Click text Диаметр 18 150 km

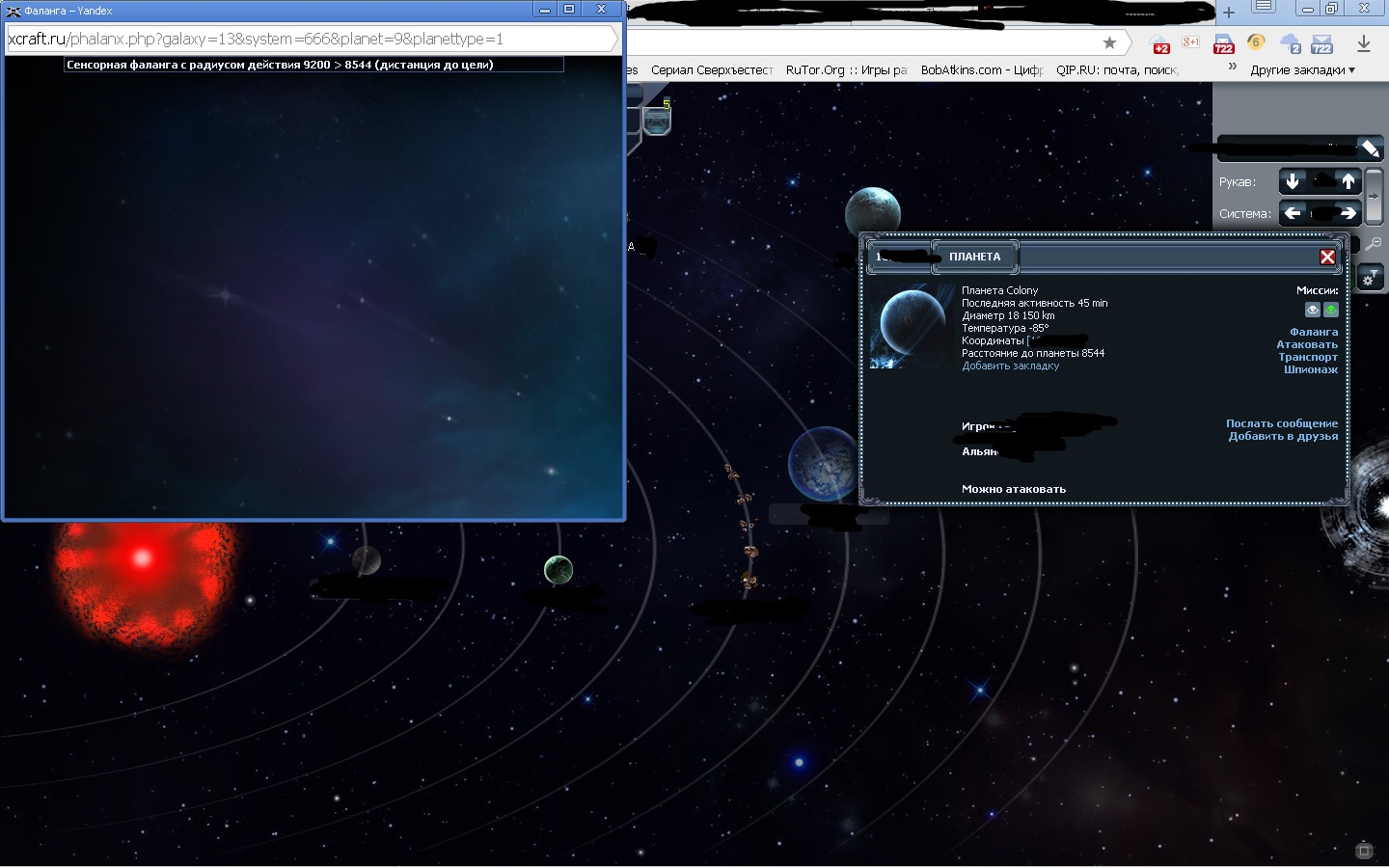(x=1008, y=315)
